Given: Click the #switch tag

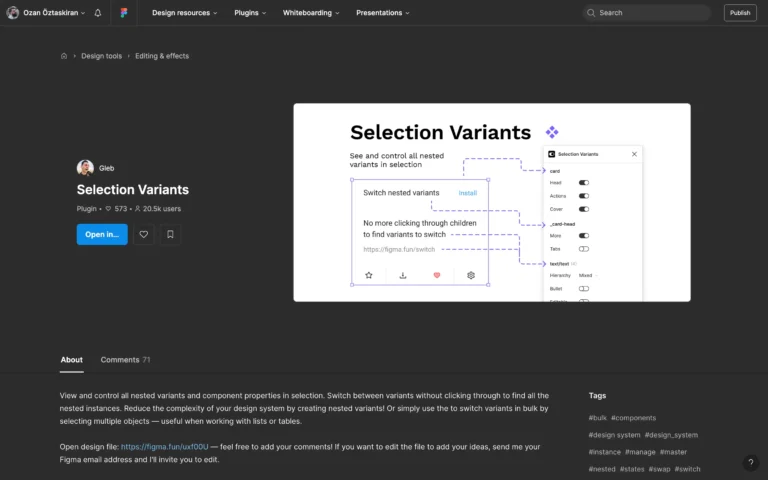Looking at the screenshot, I should 687,469.
